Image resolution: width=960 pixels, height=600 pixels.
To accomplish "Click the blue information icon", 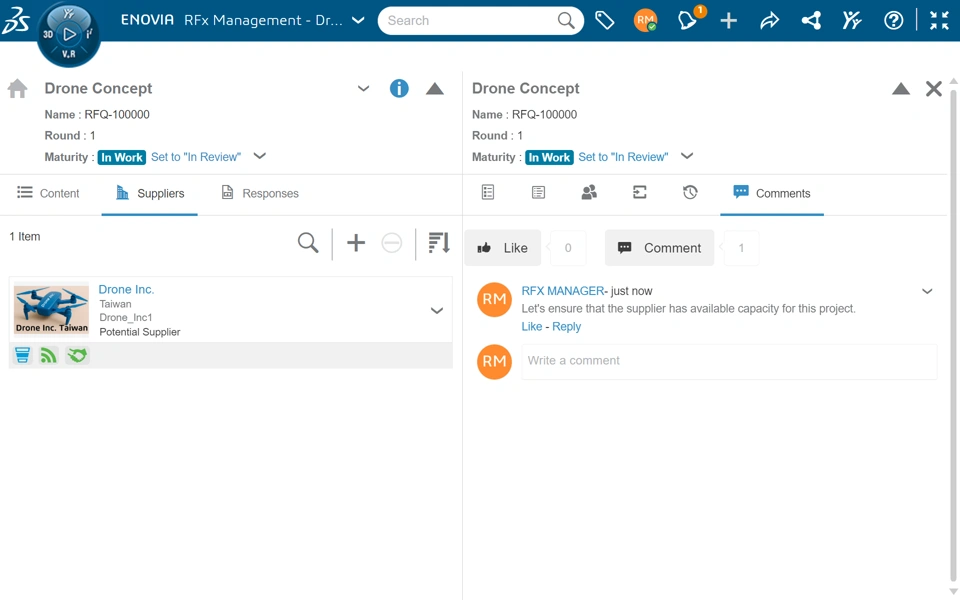I will click(399, 89).
